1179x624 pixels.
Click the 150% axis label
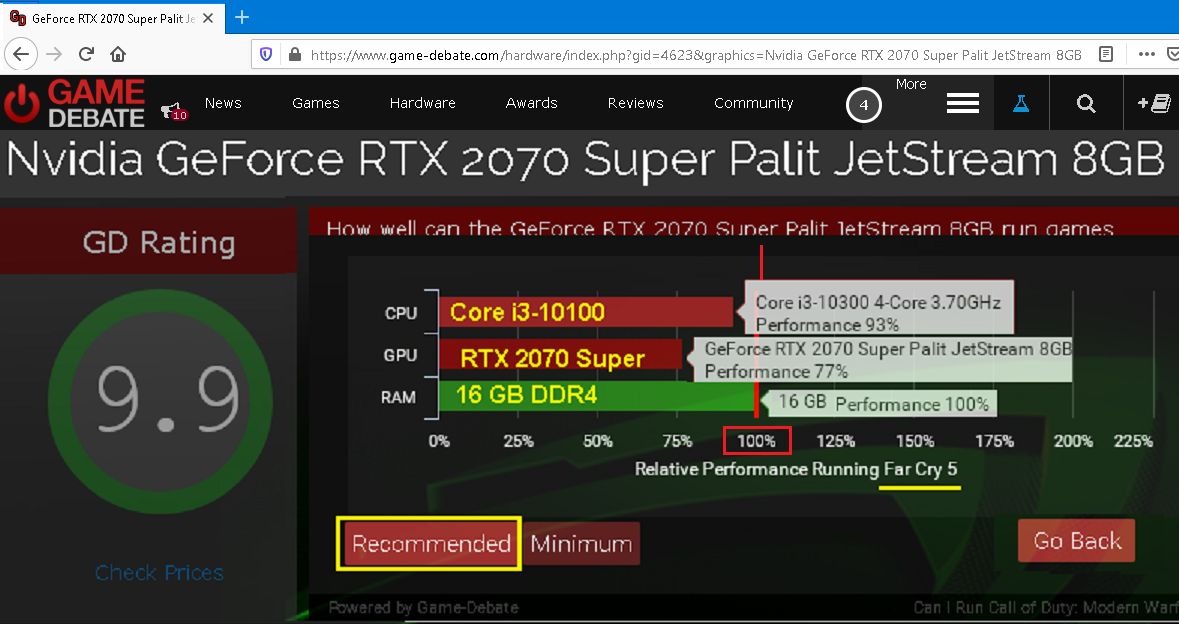(915, 441)
